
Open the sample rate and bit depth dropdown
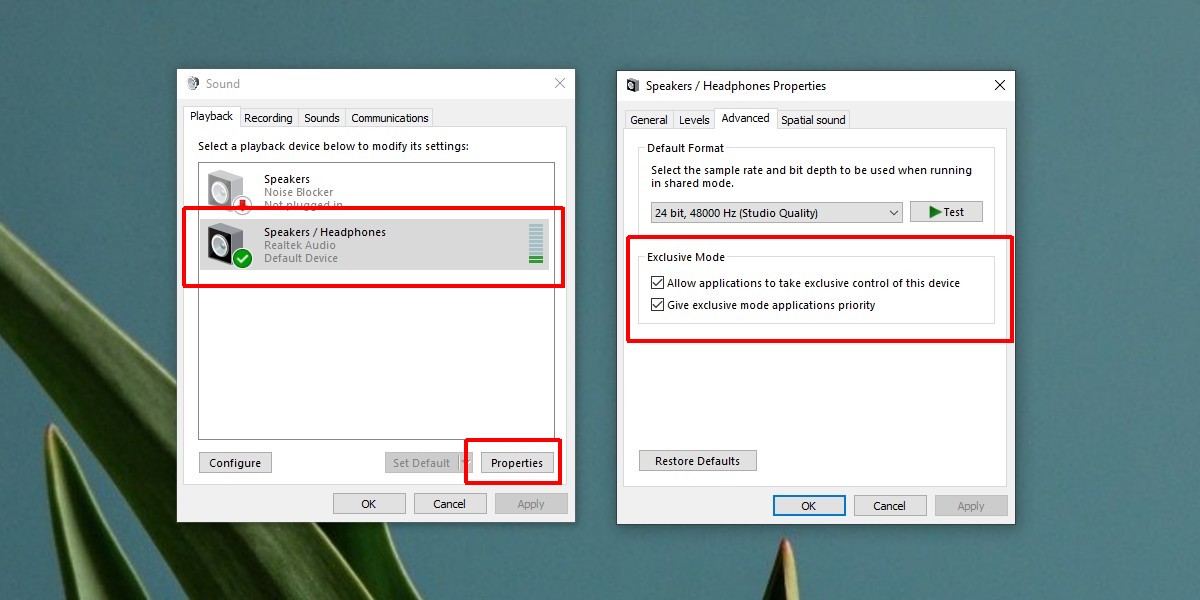tap(776, 212)
